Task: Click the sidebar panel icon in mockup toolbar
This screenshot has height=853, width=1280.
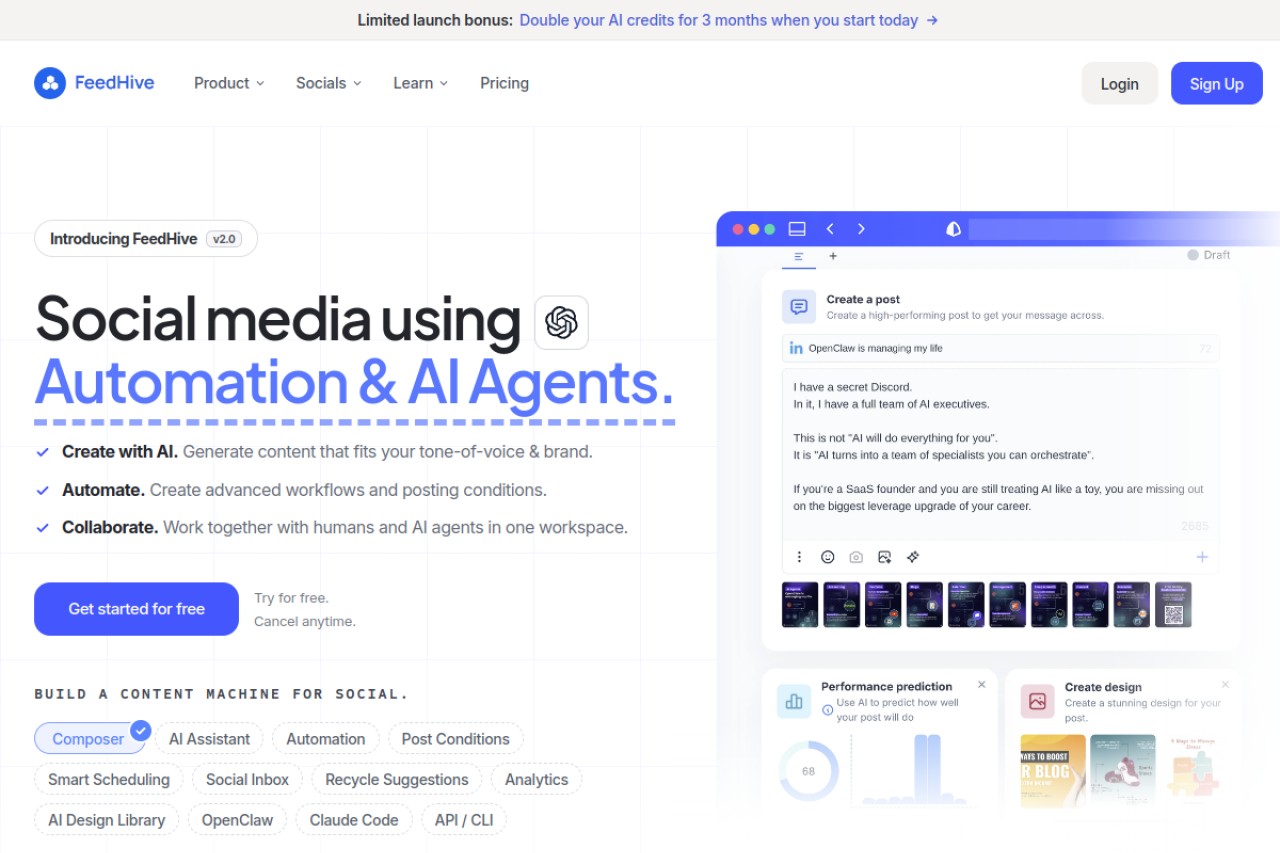Action: [x=797, y=229]
